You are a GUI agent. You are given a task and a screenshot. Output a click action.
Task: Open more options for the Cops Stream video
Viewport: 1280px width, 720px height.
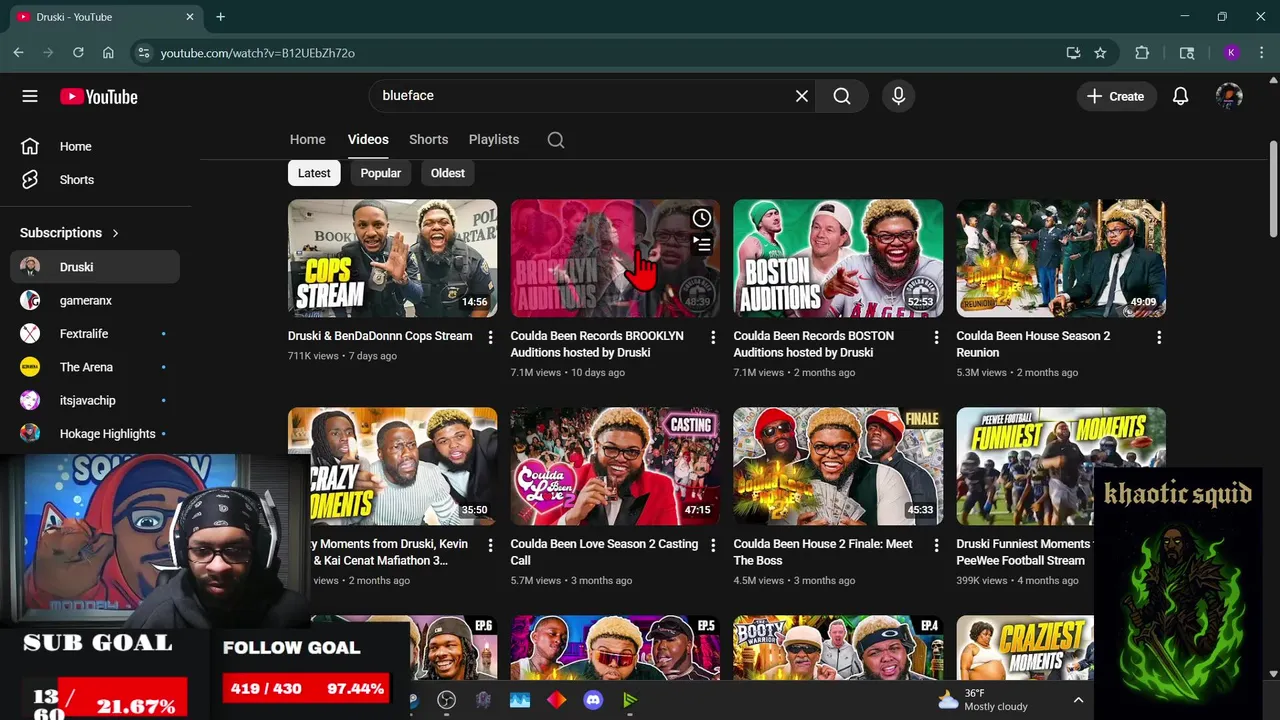(490, 338)
